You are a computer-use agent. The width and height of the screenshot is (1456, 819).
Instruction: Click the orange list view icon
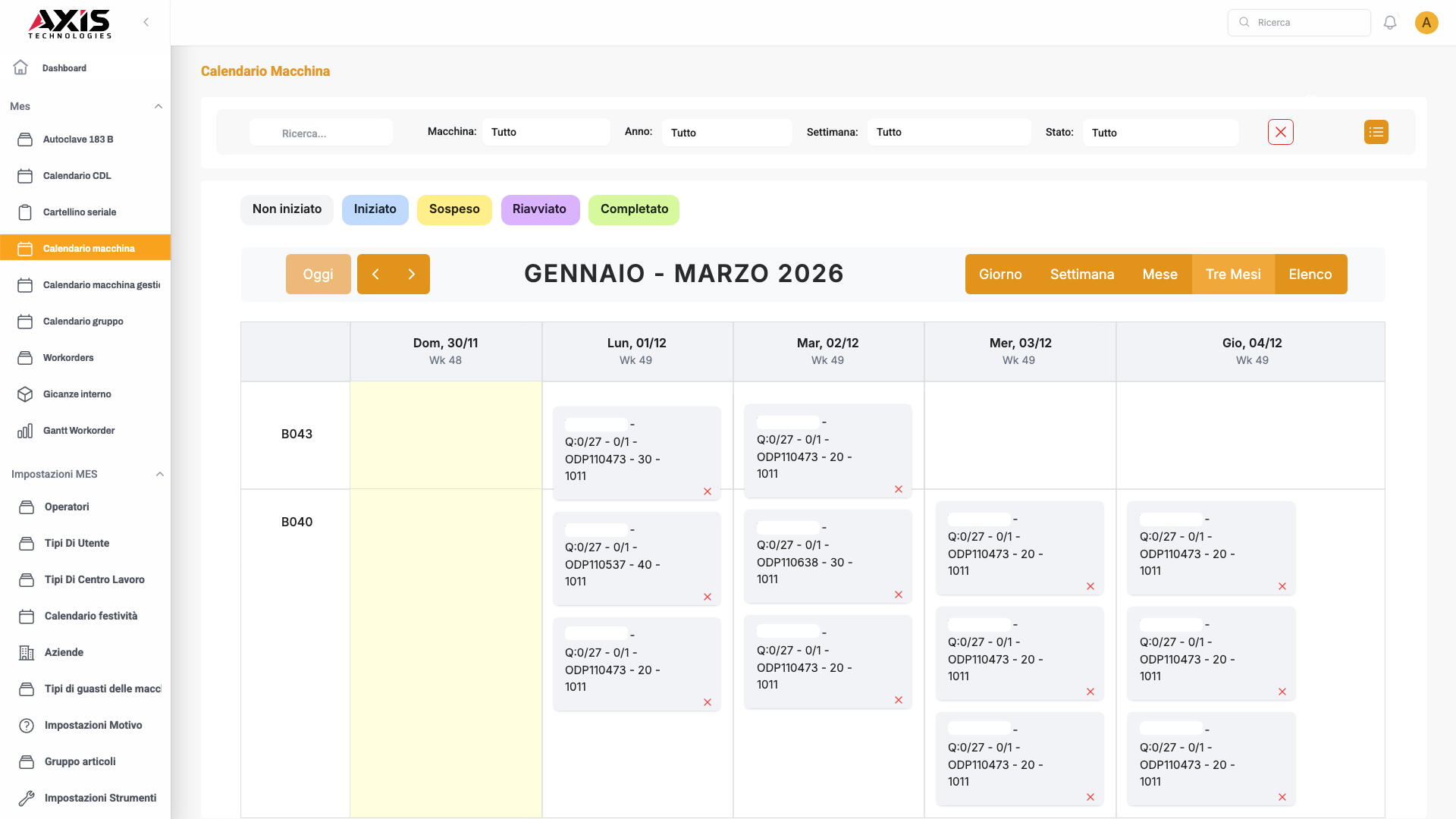[1376, 132]
